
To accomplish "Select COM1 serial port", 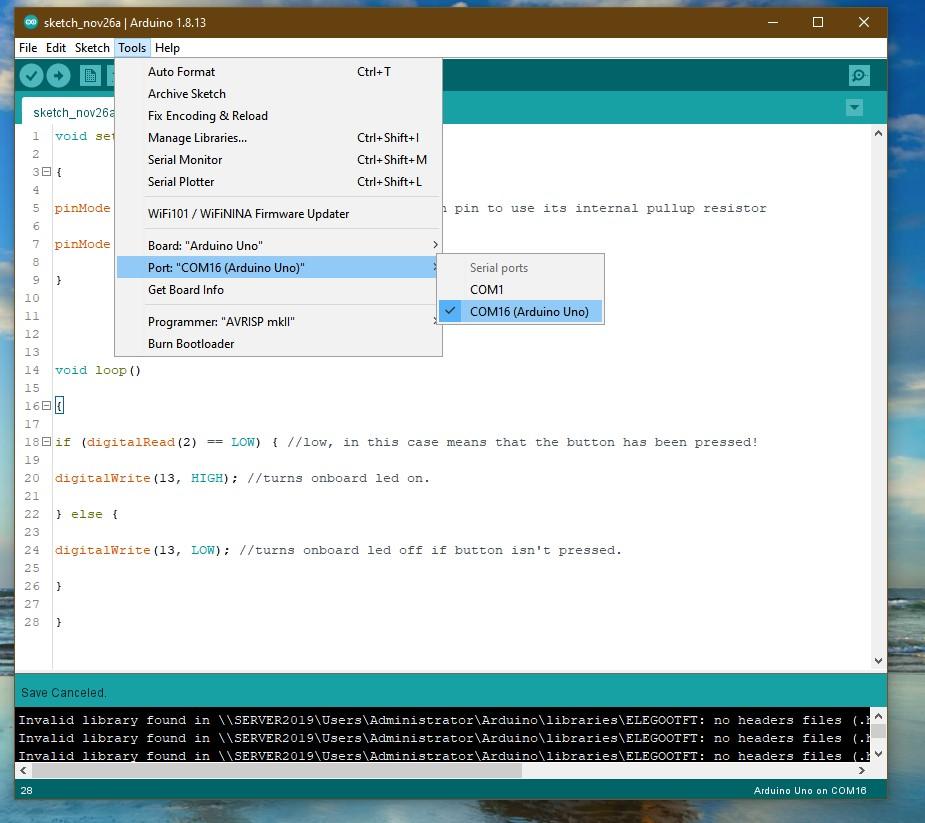I will 520,290.
